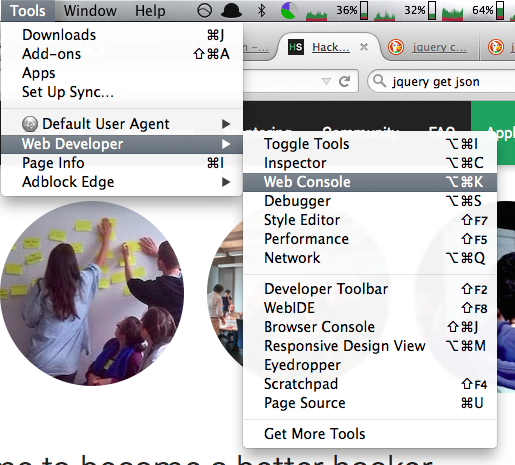
Task: Select Web Console menu item
Action: [370, 182]
